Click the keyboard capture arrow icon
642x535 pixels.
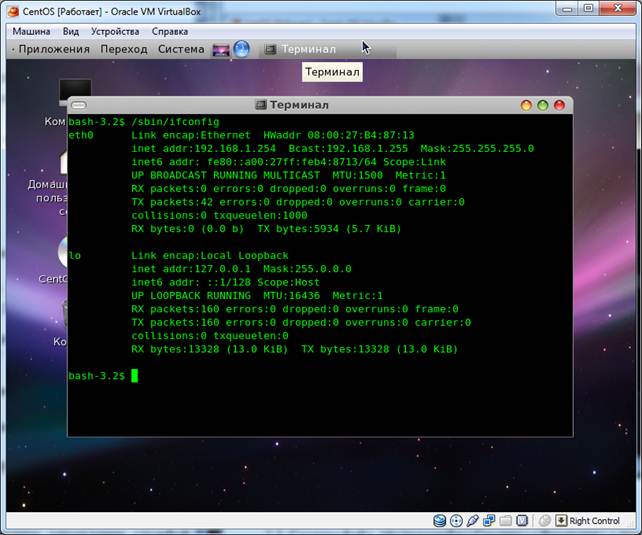pyautogui.click(x=561, y=521)
